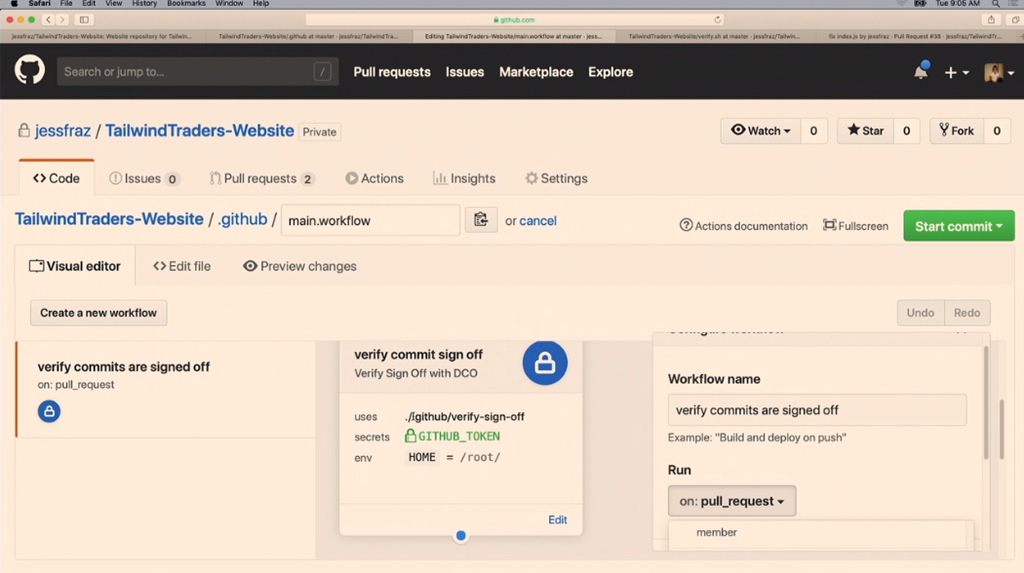The height and width of the screenshot is (573, 1024).
Task: Click the Edit link on action card
Action: [x=558, y=519]
